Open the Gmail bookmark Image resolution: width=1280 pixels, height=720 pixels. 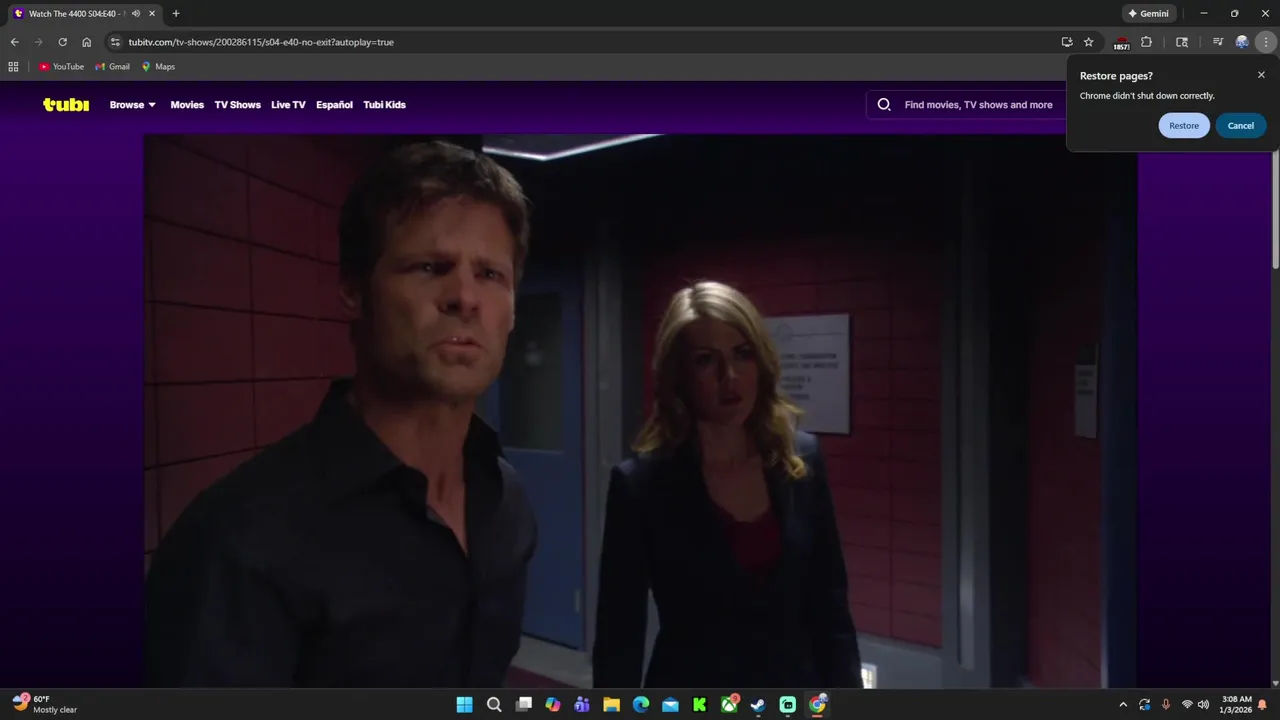(112, 67)
